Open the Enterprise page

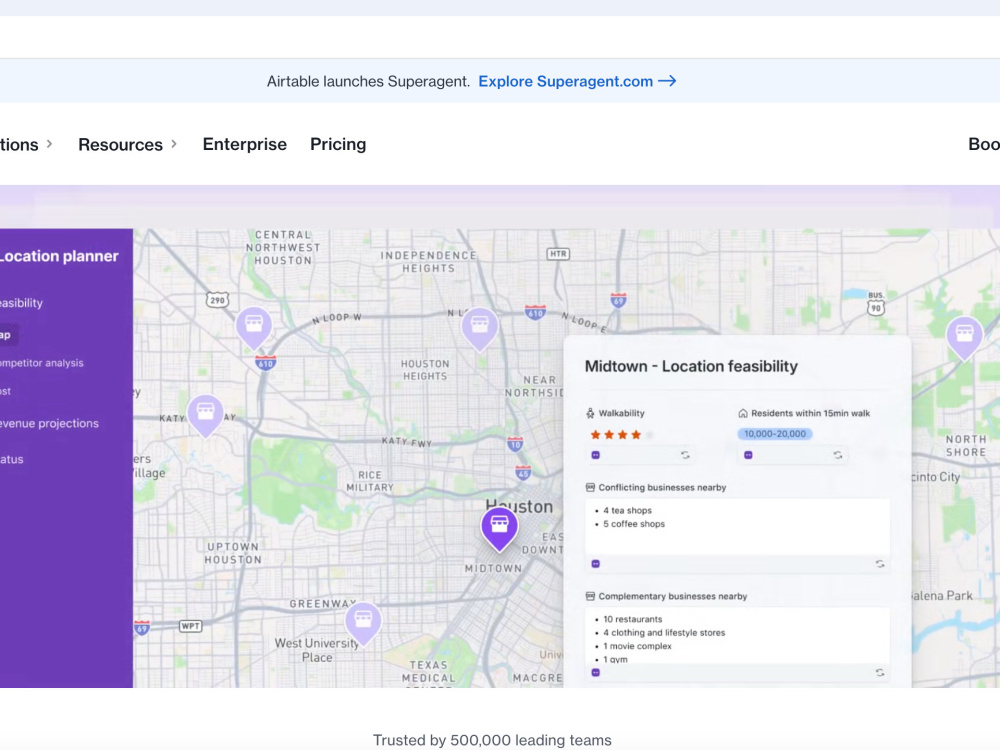click(x=244, y=144)
